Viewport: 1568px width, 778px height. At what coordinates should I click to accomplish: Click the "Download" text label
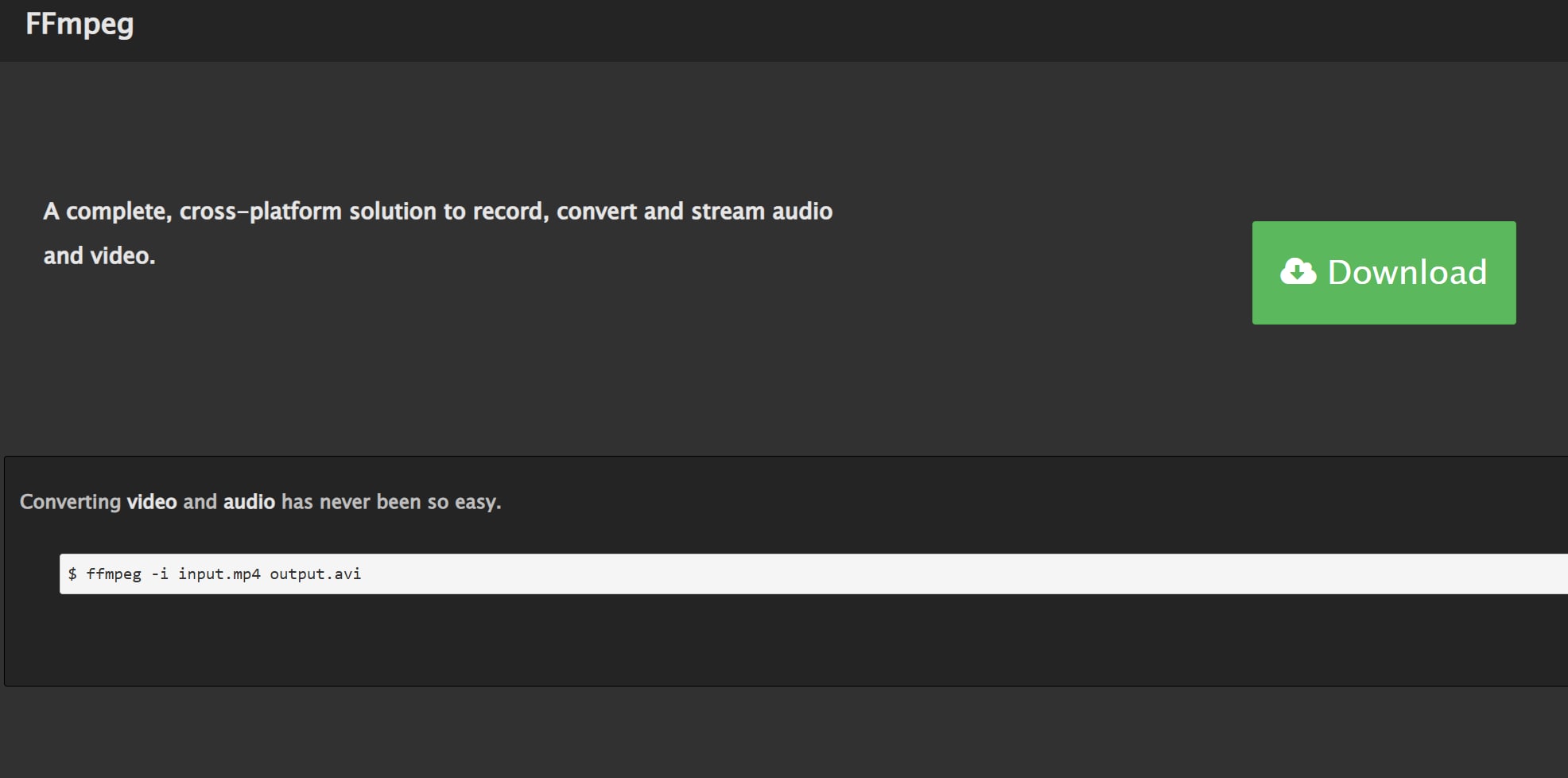point(1407,273)
